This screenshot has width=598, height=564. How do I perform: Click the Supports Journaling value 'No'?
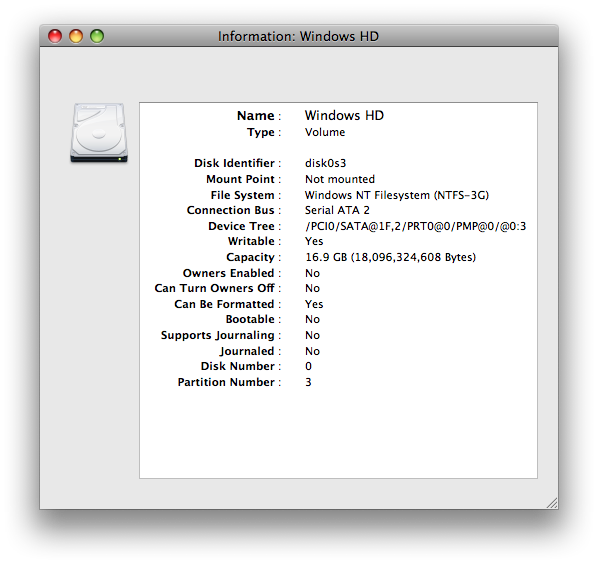312,335
